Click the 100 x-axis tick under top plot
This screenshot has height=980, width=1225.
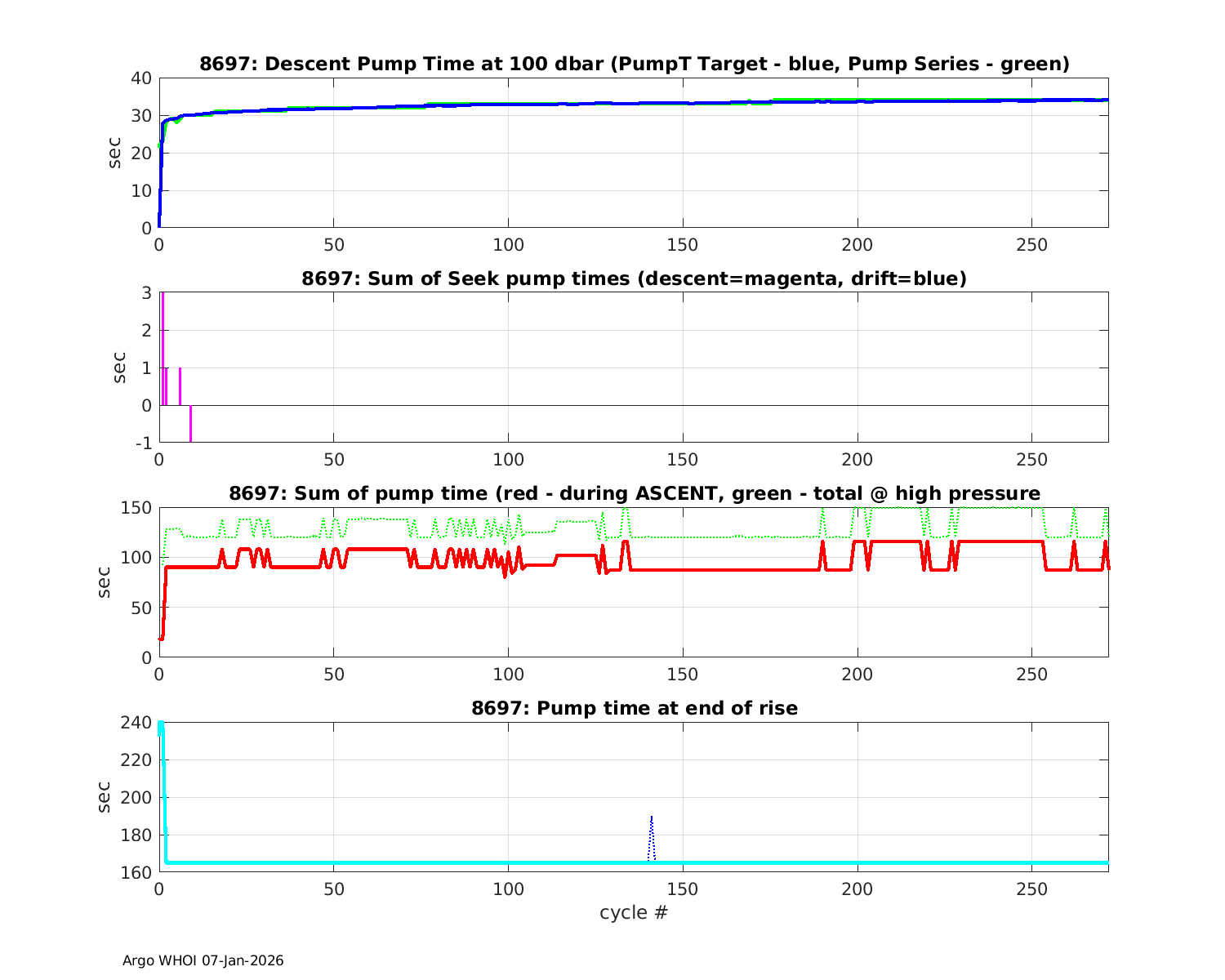click(x=508, y=245)
